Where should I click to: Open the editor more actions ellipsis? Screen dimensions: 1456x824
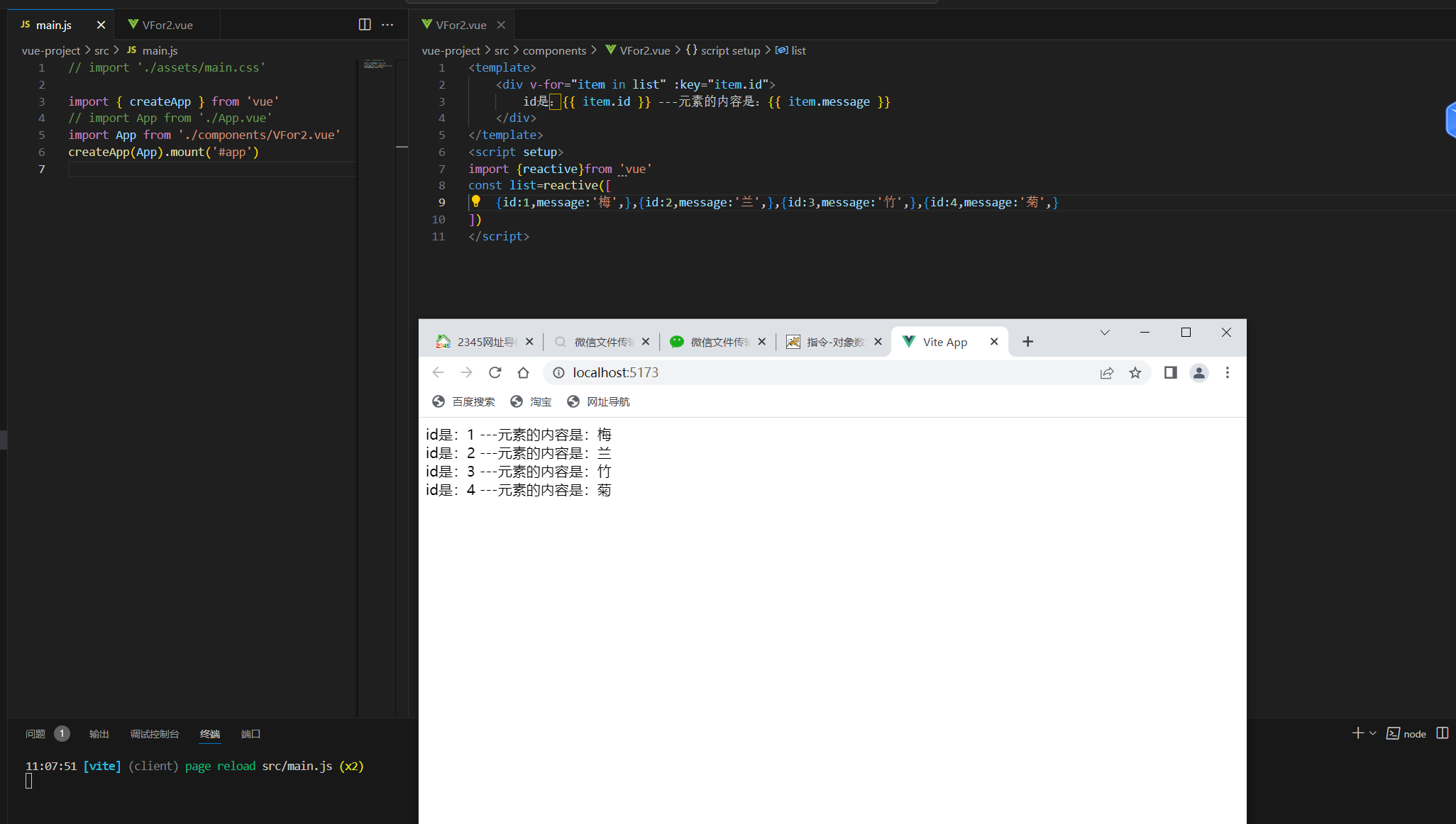tap(387, 25)
